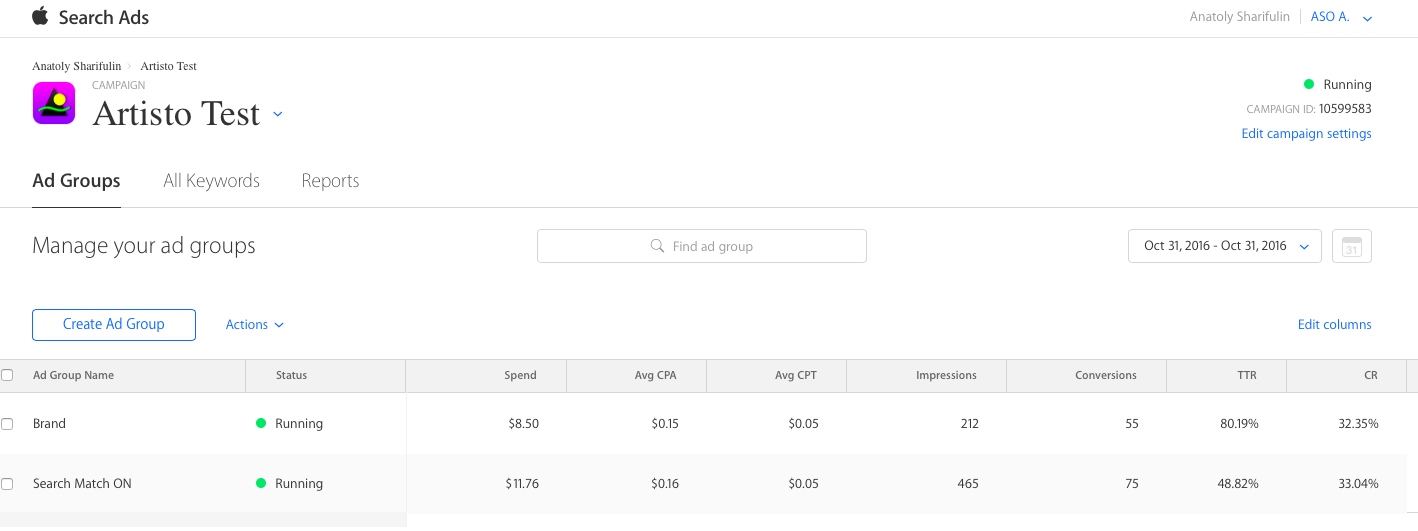The height and width of the screenshot is (531, 1418).
Task: Click the Create Ad Group button
Action: pyautogui.click(x=114, y=324)
